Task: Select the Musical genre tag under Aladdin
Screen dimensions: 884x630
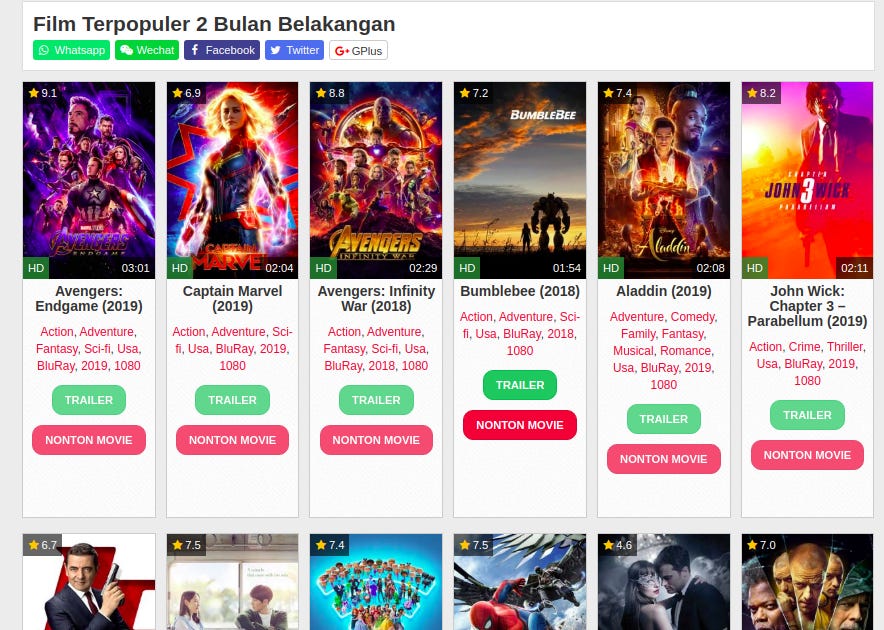Action: tap(633, 351)
